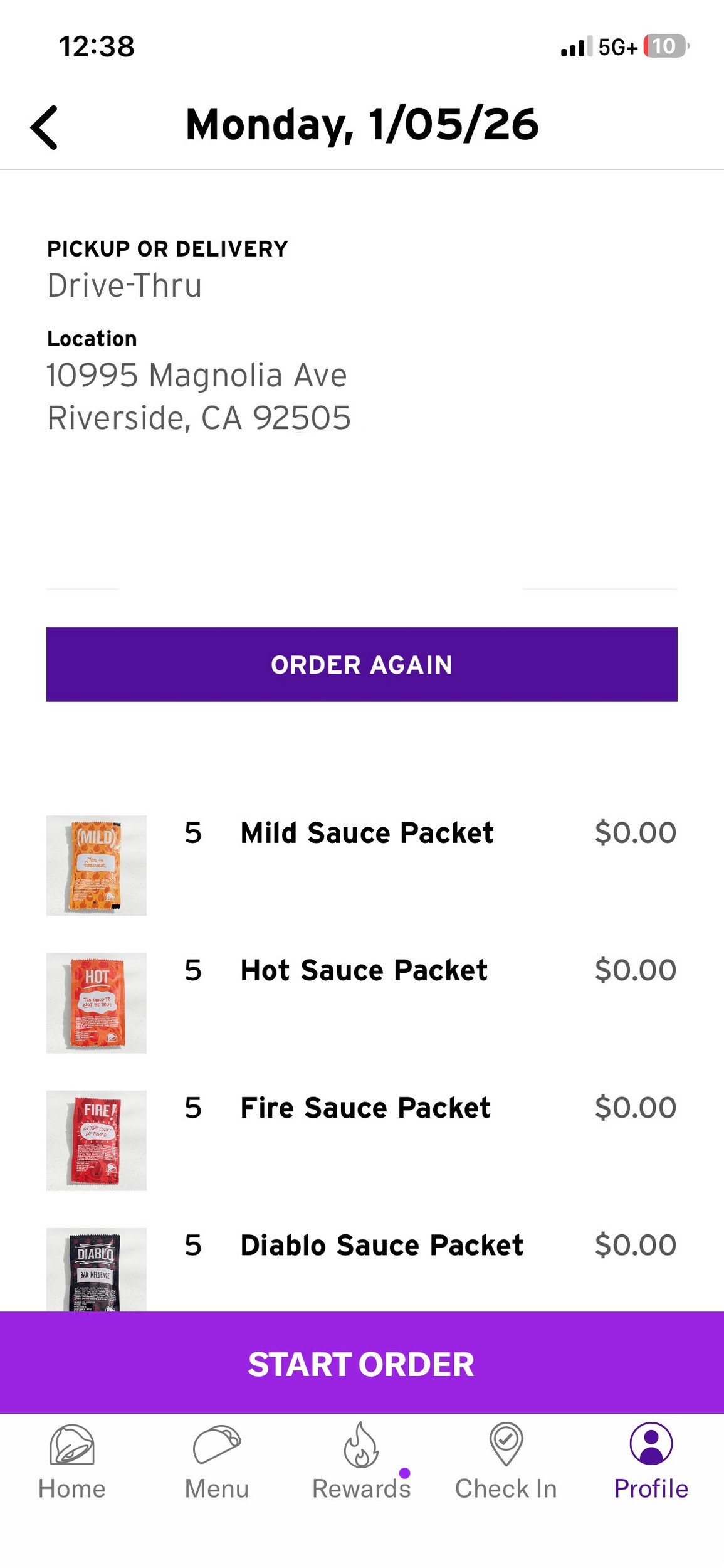Check the battery level indicator

[666, 46]
